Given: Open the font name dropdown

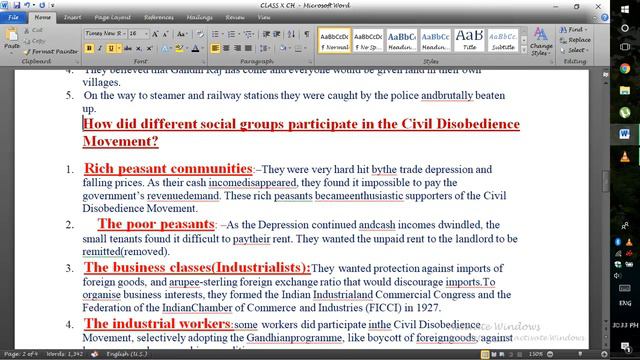Looking at the screenshot, I should click(x=124, y=34).
